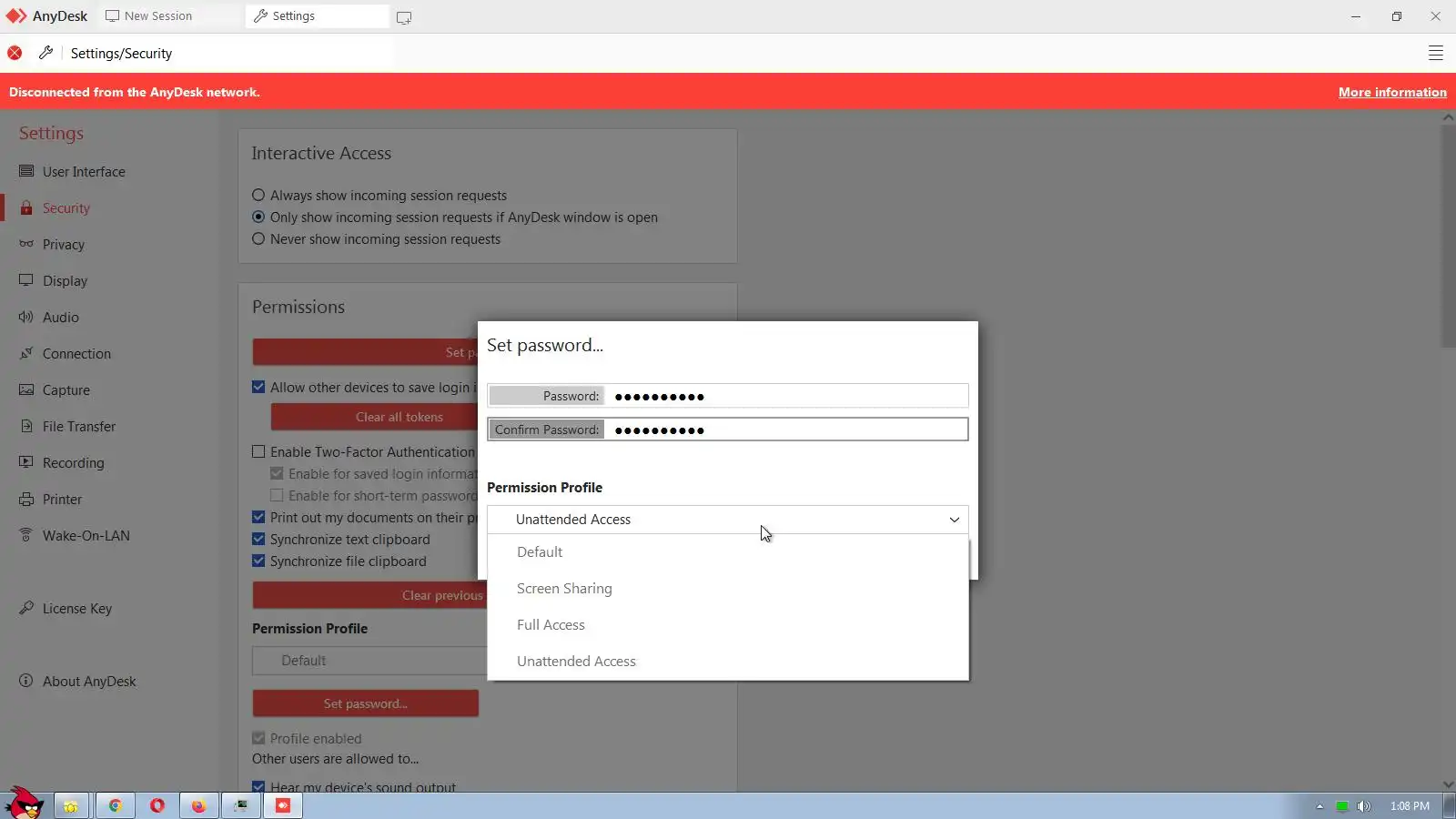The image size is (1456, 819).
Task: Open the Default permission profile dropdown
Action: (x=369, y=661)
